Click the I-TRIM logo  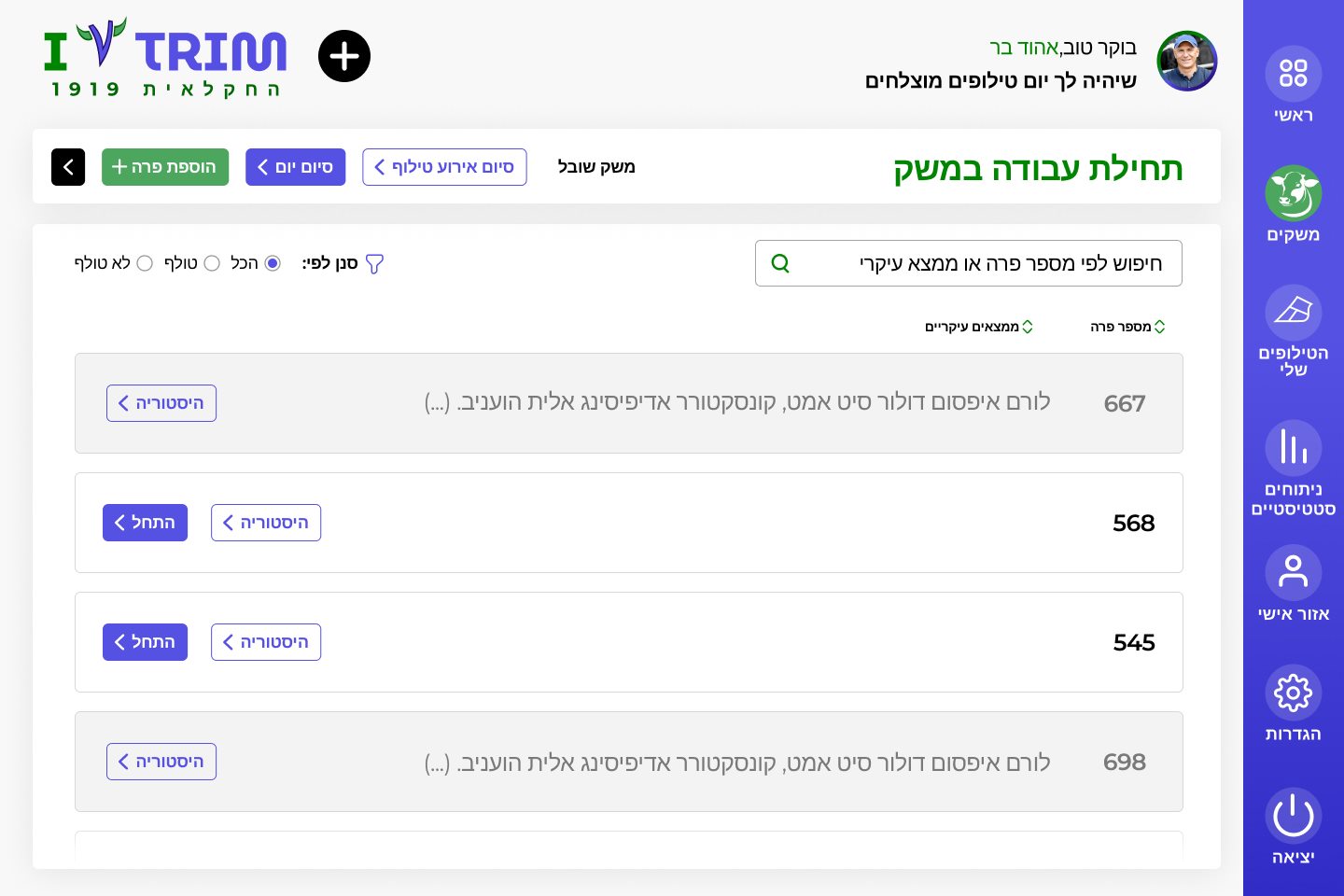[x=165, y=57]
